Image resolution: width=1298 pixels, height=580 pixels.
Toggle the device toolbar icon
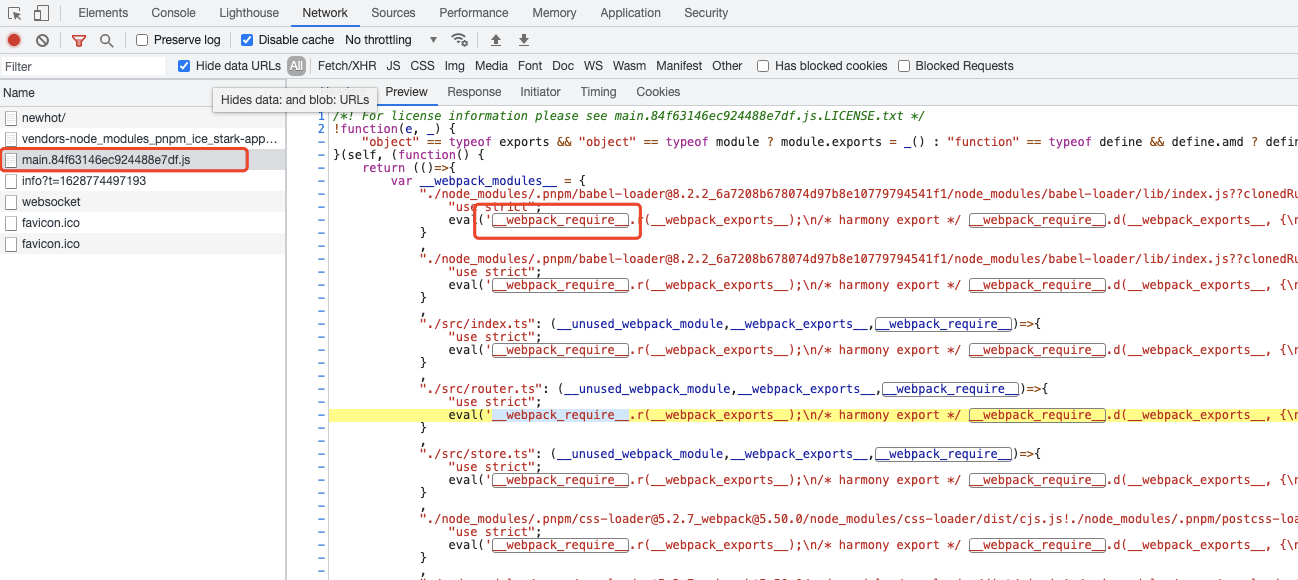coord(39,12)
